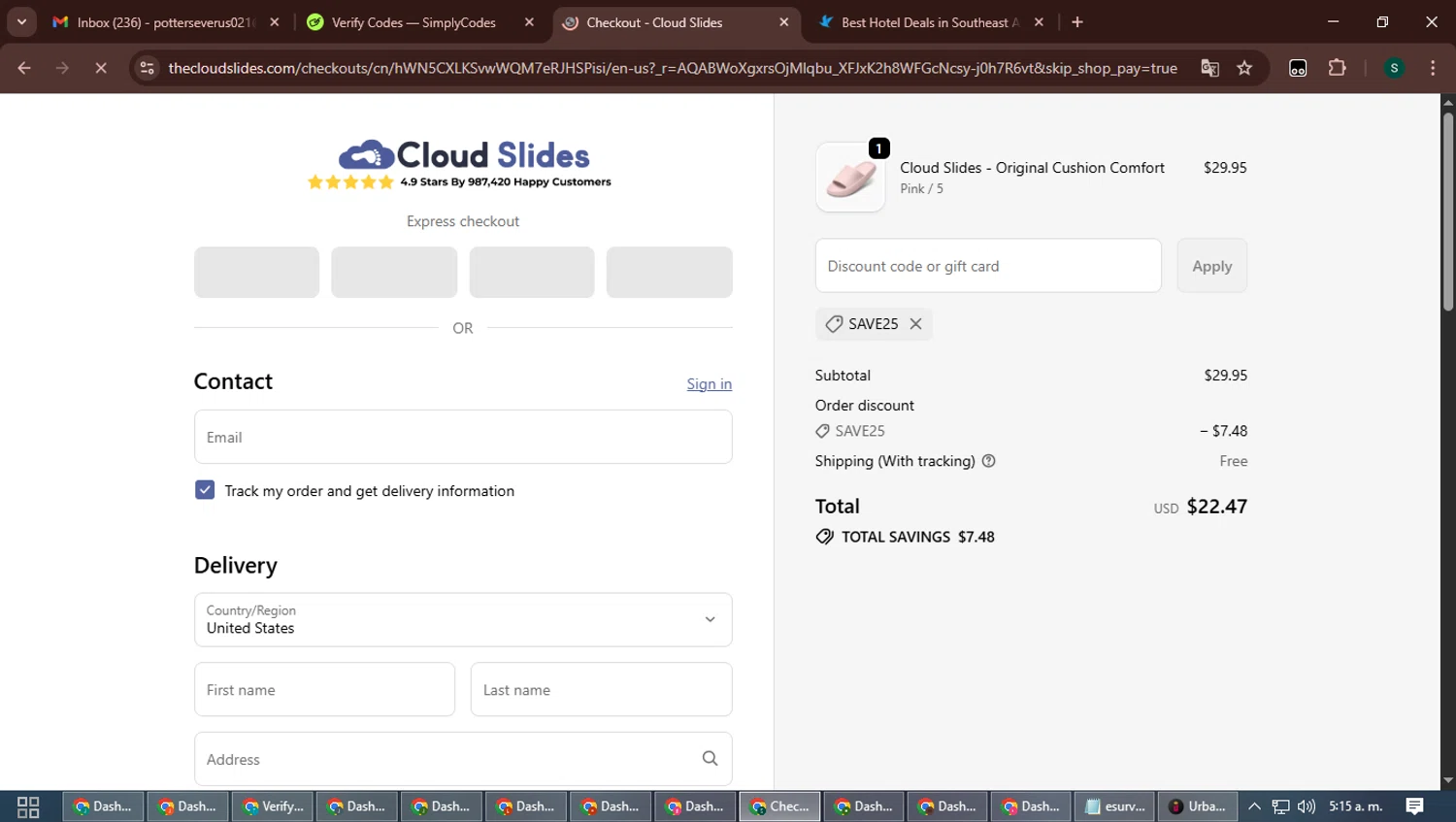Open the Chrome profile avatar S
This screenshot has width=1456, height=822.
tap(1394, 68)
